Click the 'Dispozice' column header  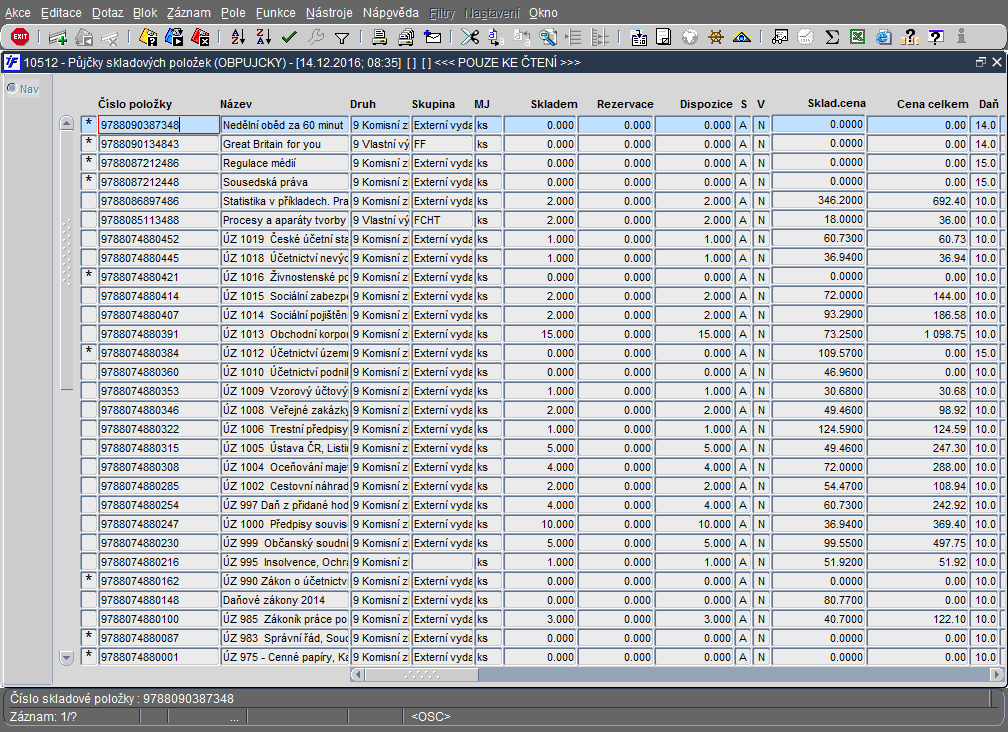coord(706,104)
